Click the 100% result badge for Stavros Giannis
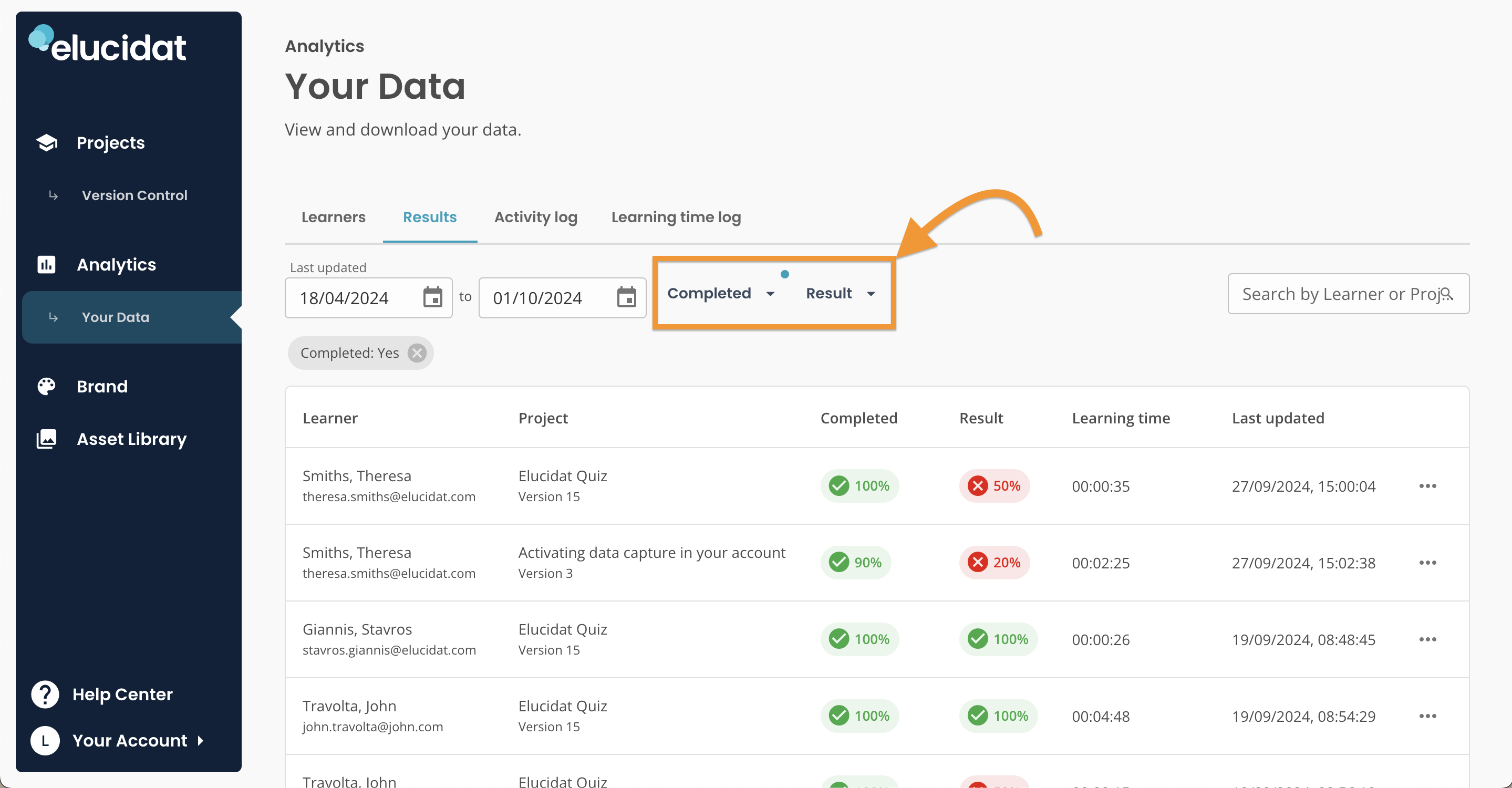Screen dimensions: 1512x788 click(x=998, y=639)
